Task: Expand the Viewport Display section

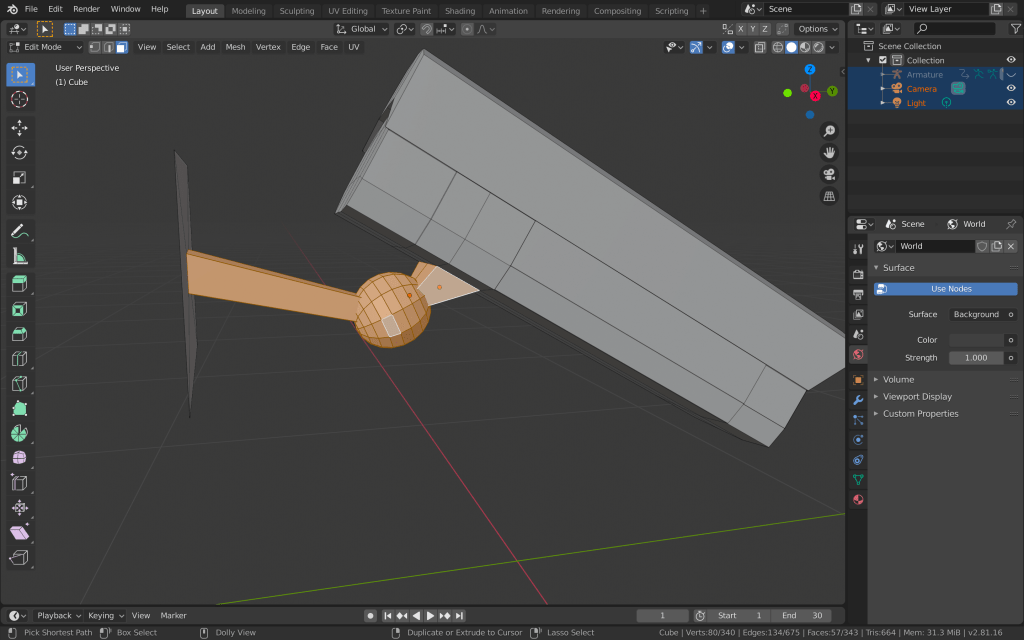Action: point(917,397)
